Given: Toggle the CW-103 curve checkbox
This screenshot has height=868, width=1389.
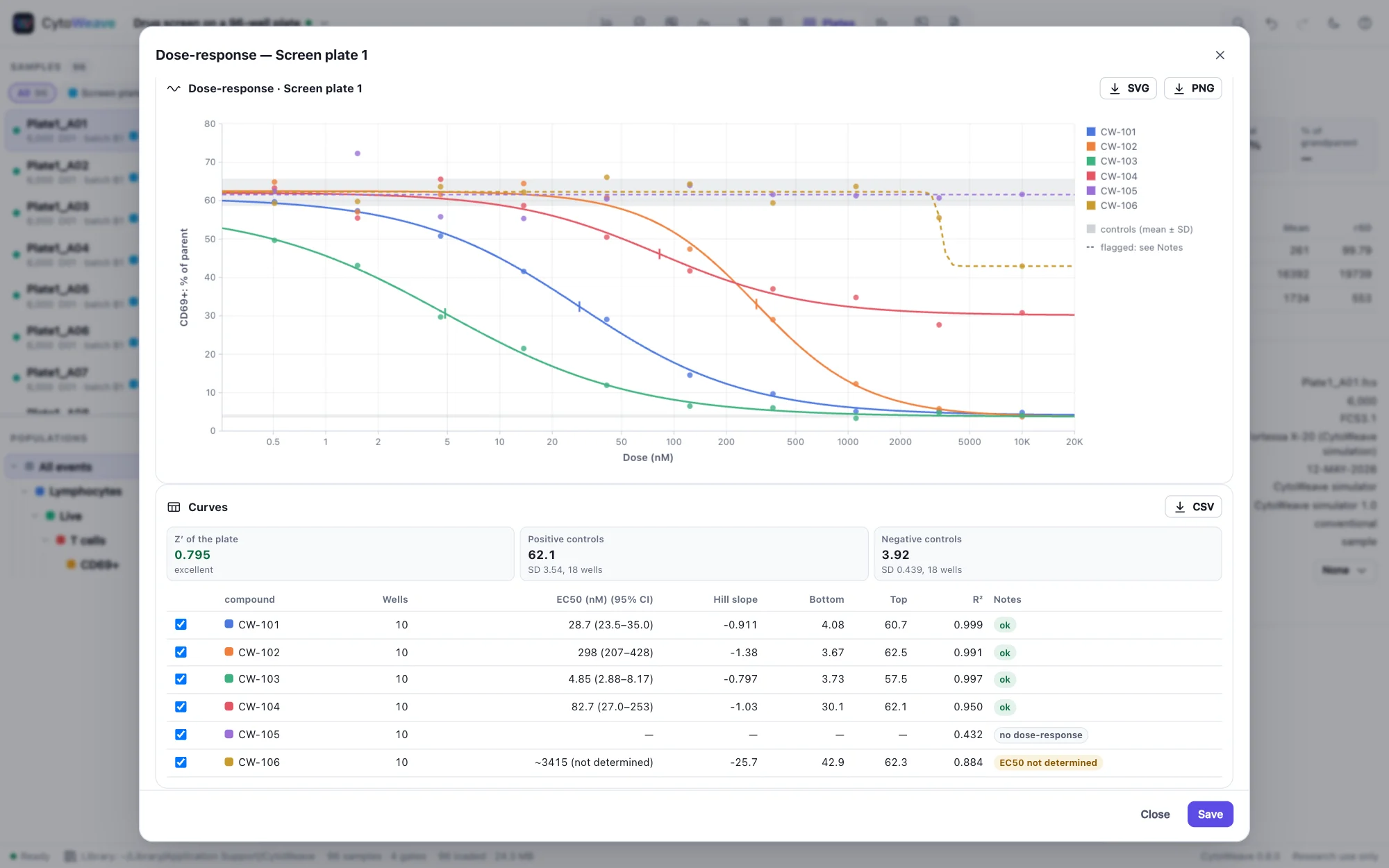Looking at the screenshot, I should tap(181, 679).
